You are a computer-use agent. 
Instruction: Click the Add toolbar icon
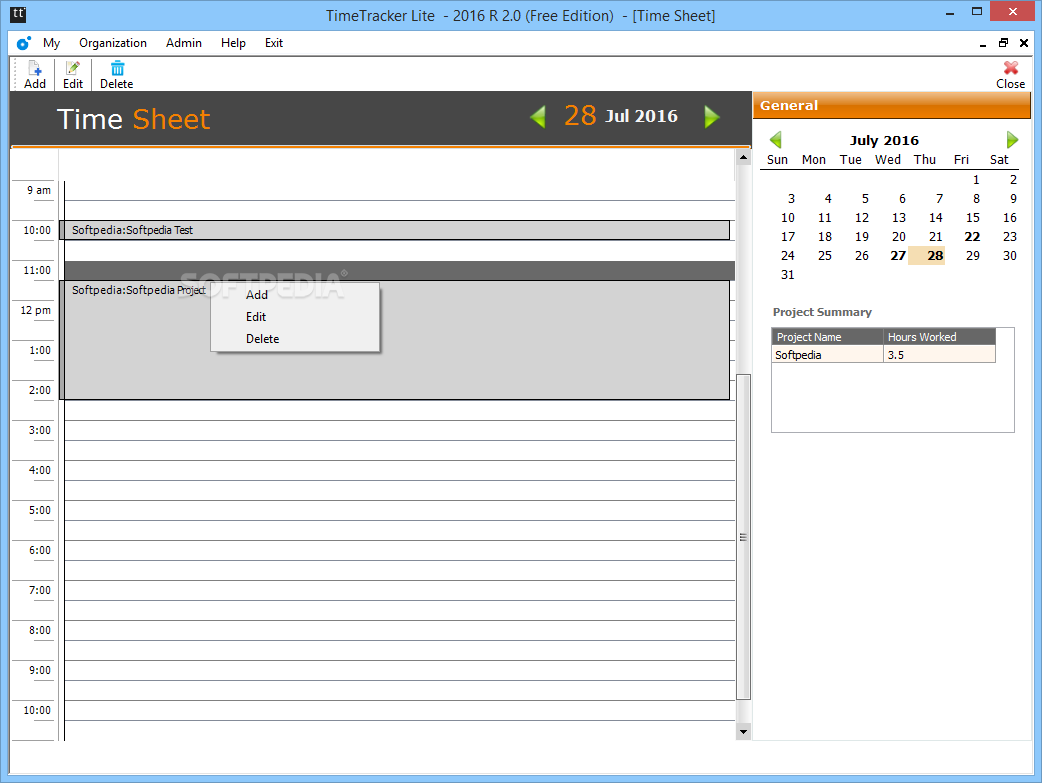tap(35, 74)
